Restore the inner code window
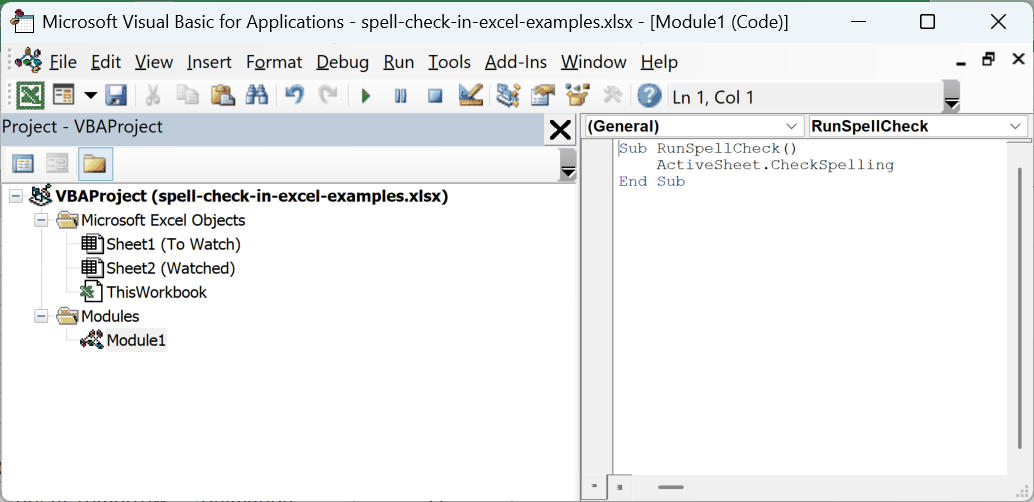Image resolution: width=1034 pixels, height=502 pixels. pyautogui.click(x=988, y=59)
